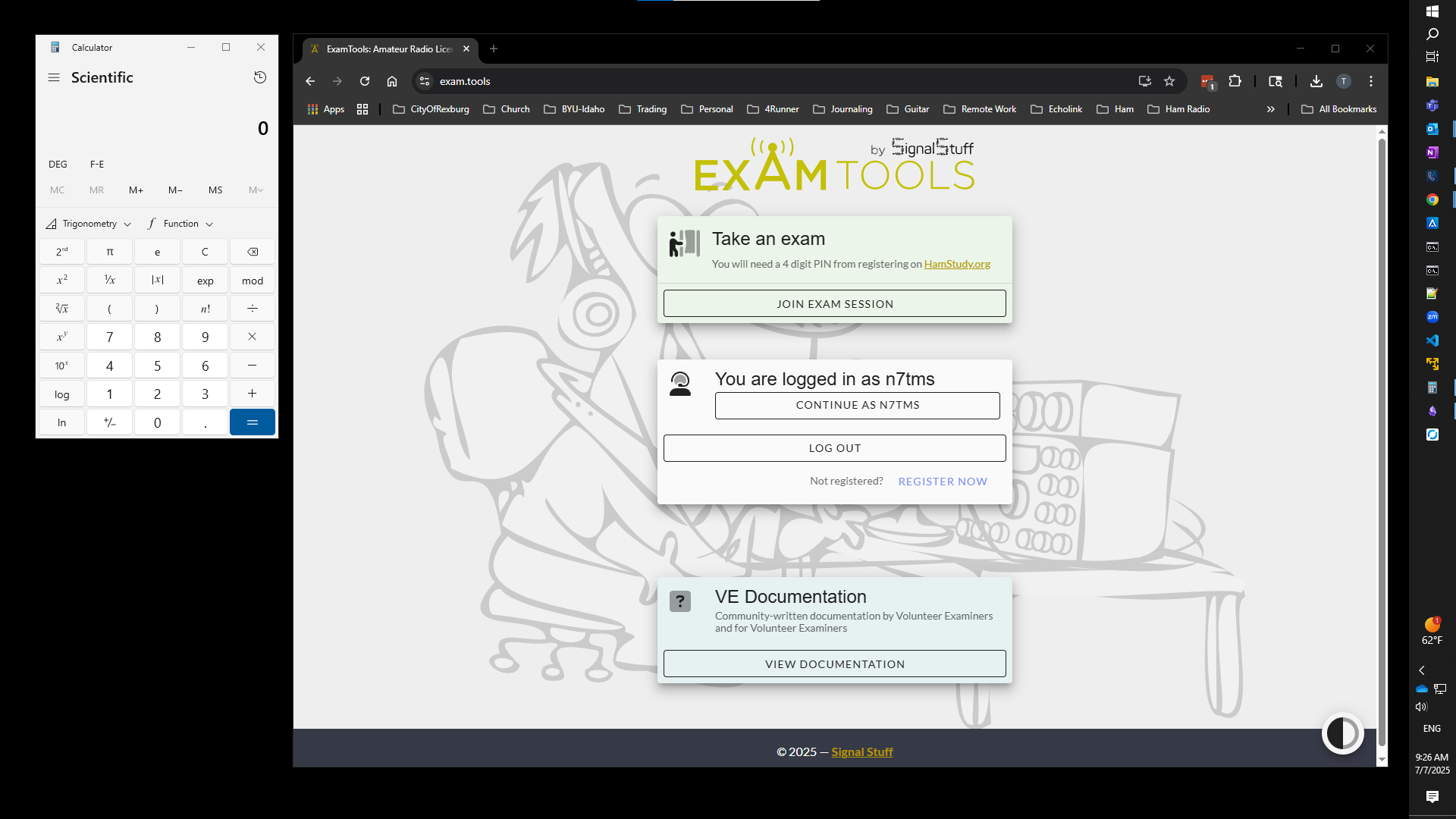Open the calculator history icon

pyautogui.click(x=260, y=77)
